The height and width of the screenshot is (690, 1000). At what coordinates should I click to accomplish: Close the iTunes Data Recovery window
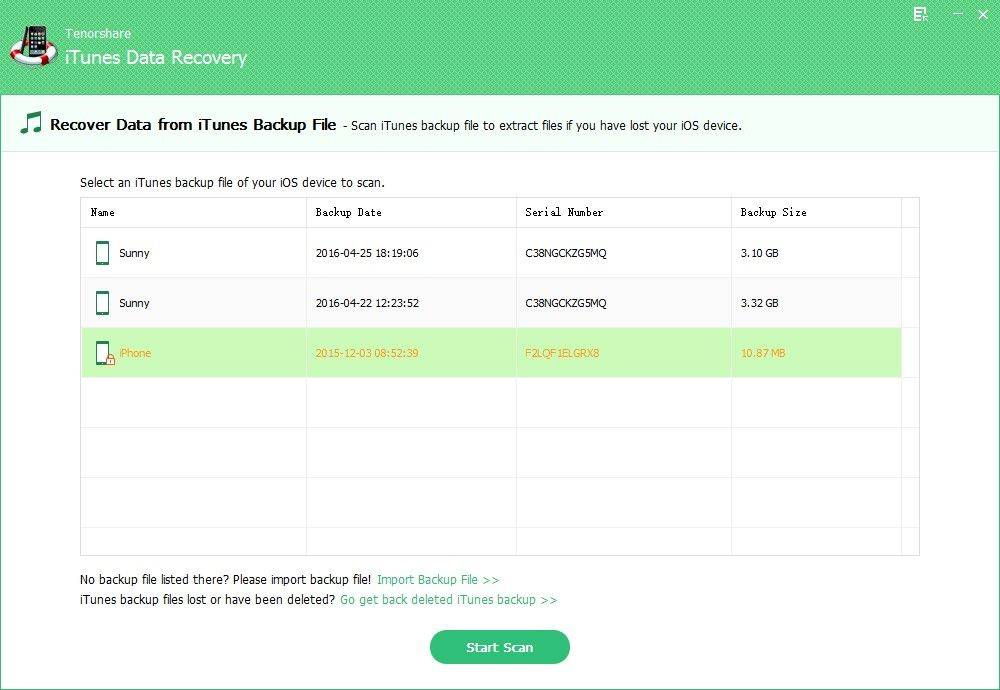(983, 14)
